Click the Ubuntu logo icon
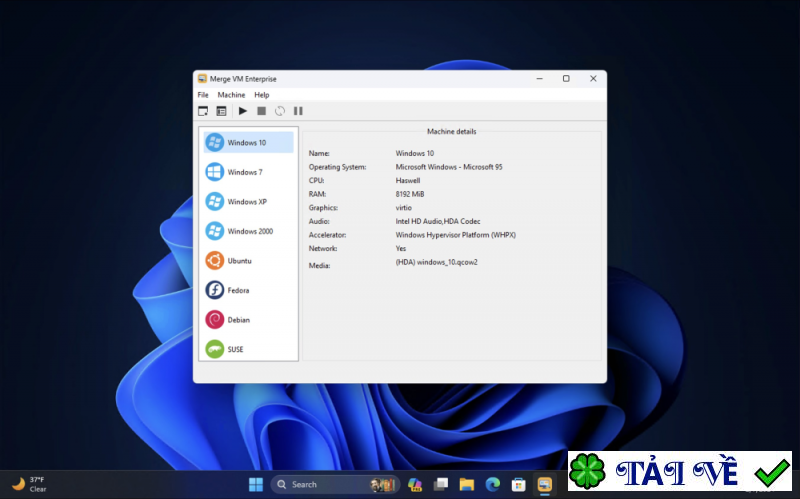 click(x=214, y=261)
